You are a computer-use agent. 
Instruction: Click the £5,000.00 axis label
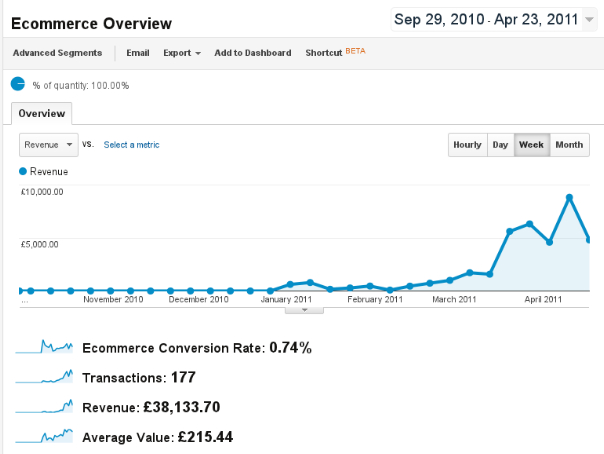pyautogui.click(x=40, y=244)
